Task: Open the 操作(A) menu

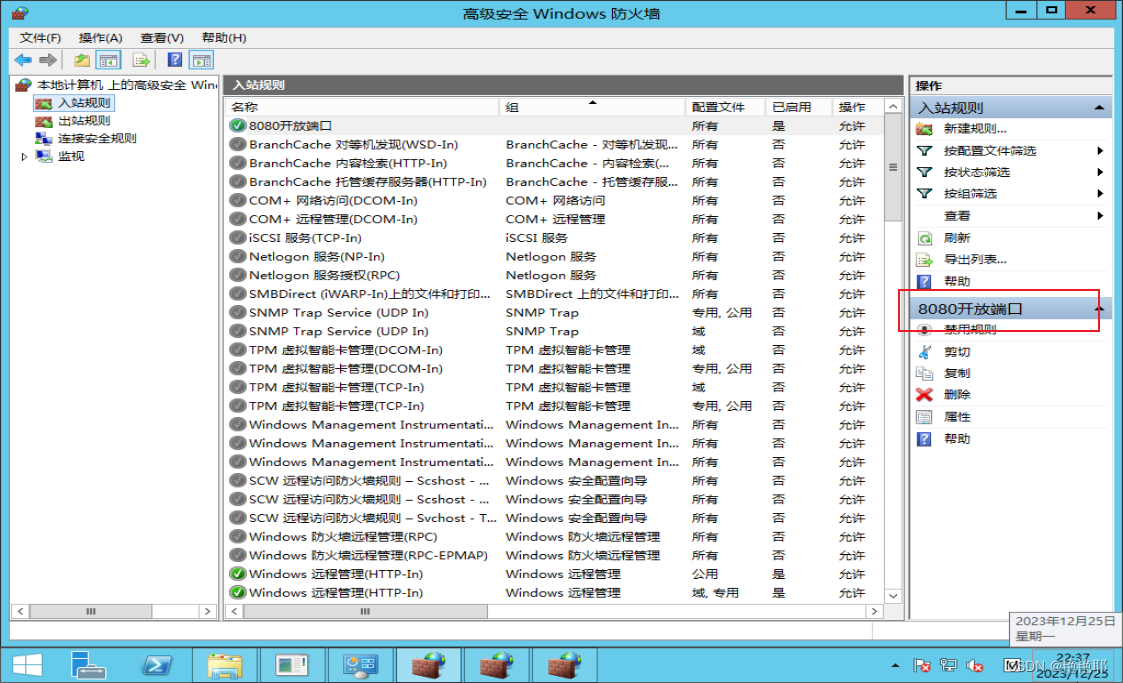Action: (x=100, y=37)
